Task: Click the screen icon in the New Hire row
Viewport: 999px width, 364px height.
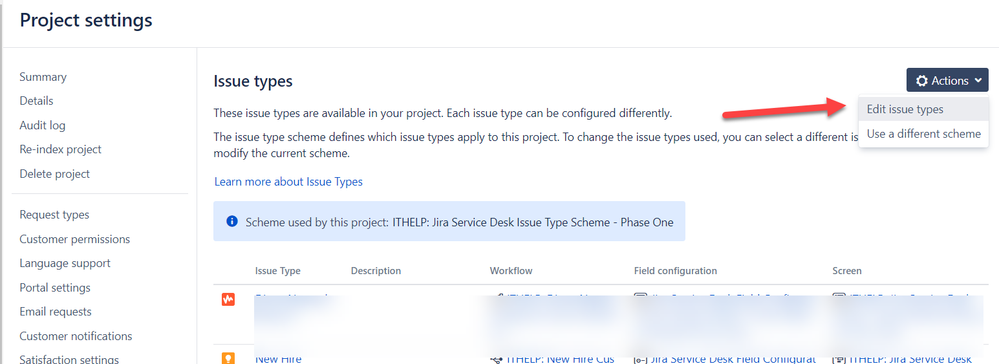Action: pyautogui.click(x=839, y=360)
